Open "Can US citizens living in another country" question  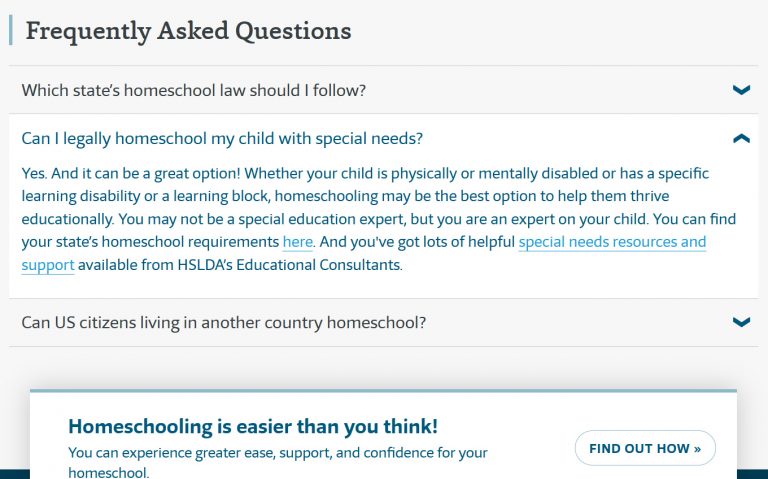224,323
